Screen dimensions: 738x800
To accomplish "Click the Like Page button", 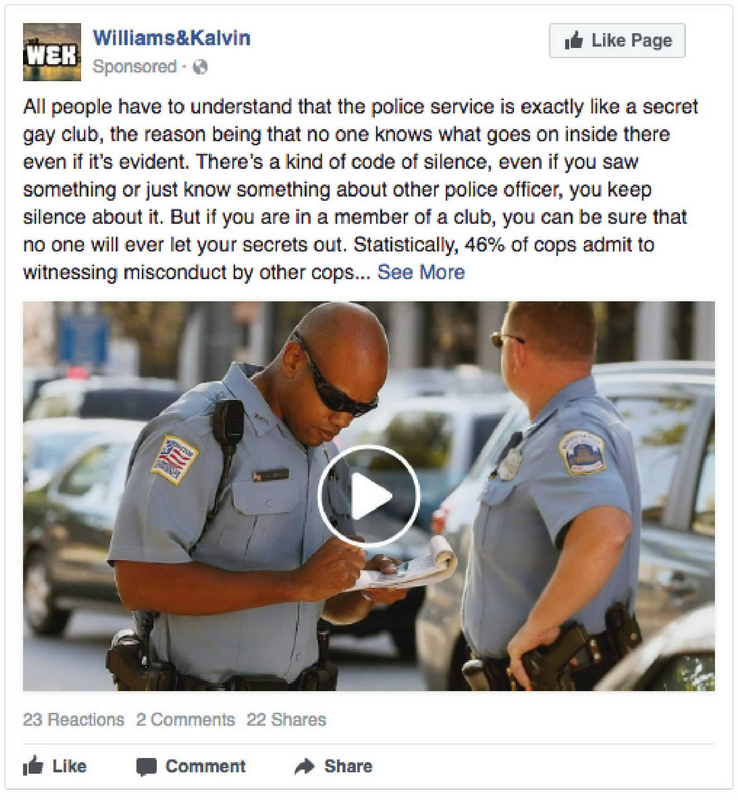I will coord(617,40).
